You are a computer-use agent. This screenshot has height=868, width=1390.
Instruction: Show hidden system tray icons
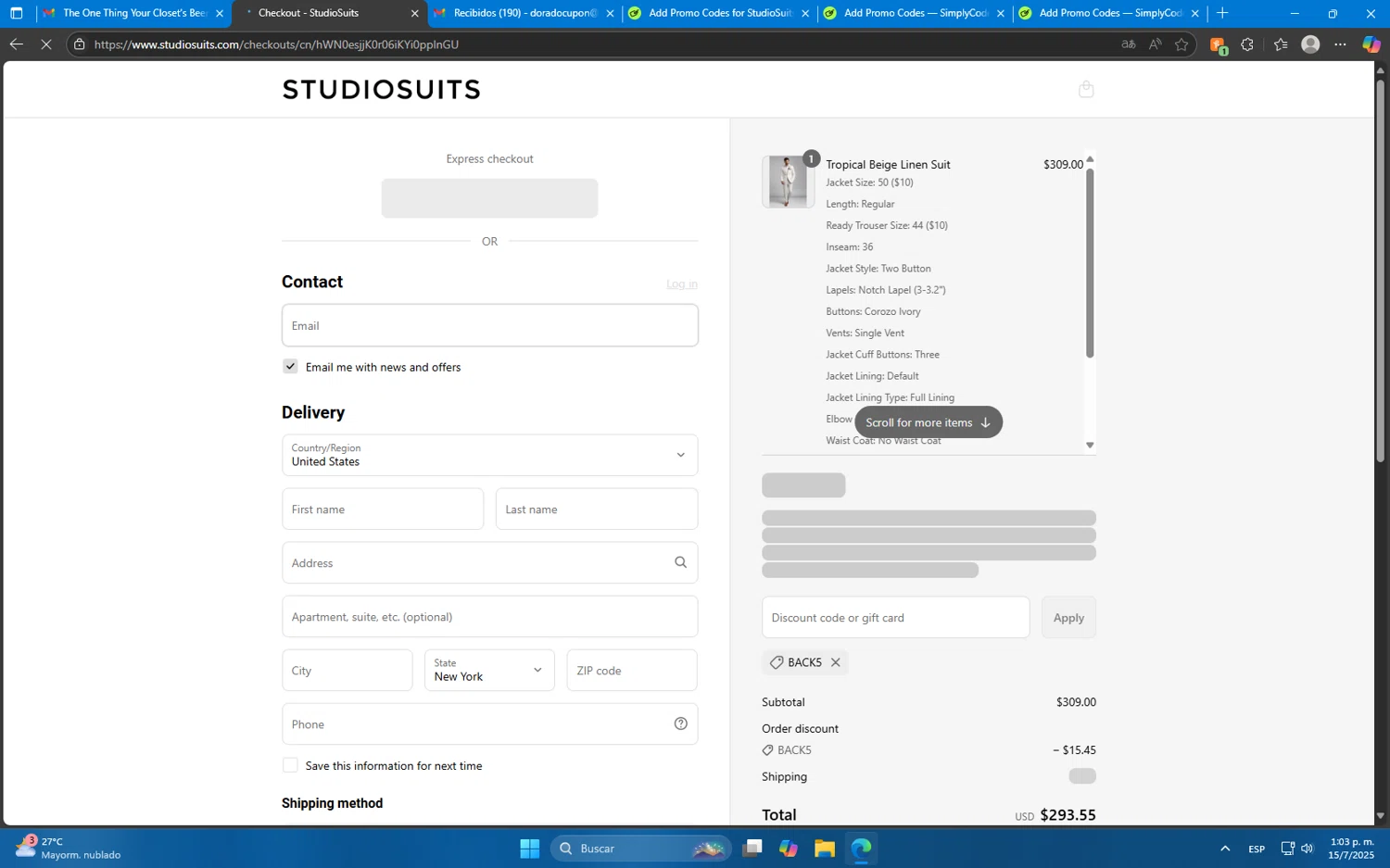pos(1225,849)
